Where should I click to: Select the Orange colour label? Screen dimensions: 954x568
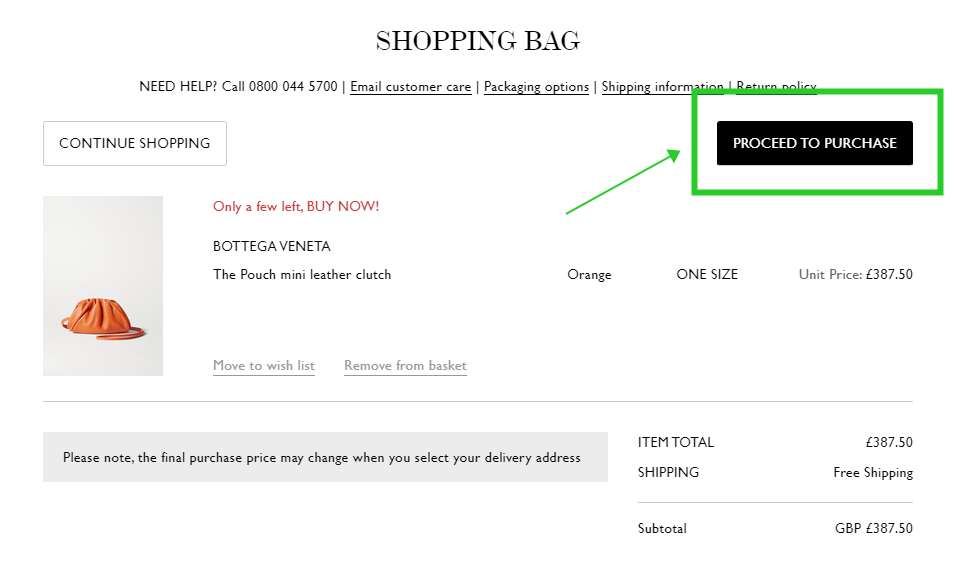click(x=589, y=274)
